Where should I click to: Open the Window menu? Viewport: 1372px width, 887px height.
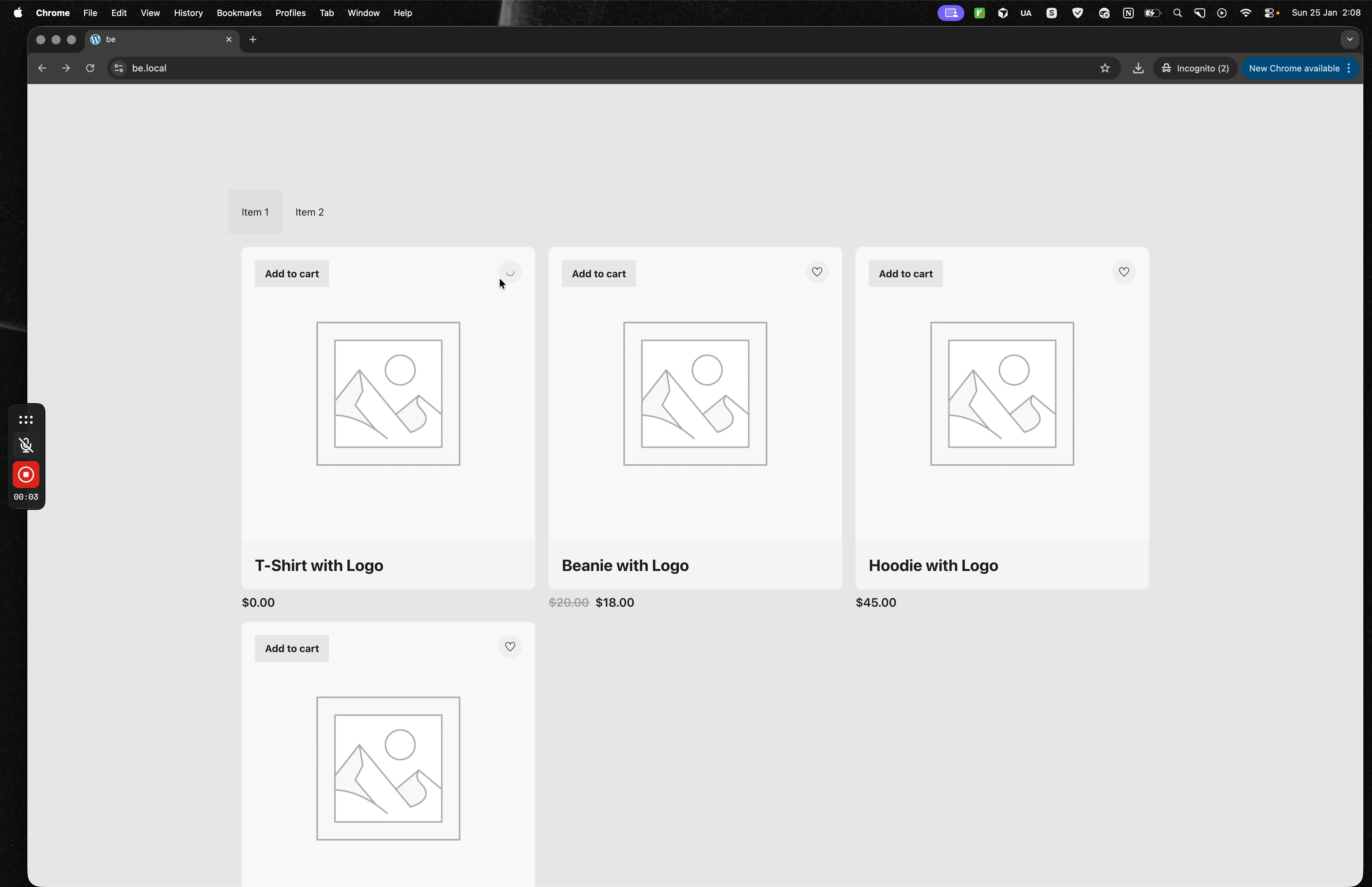[363, 13]
